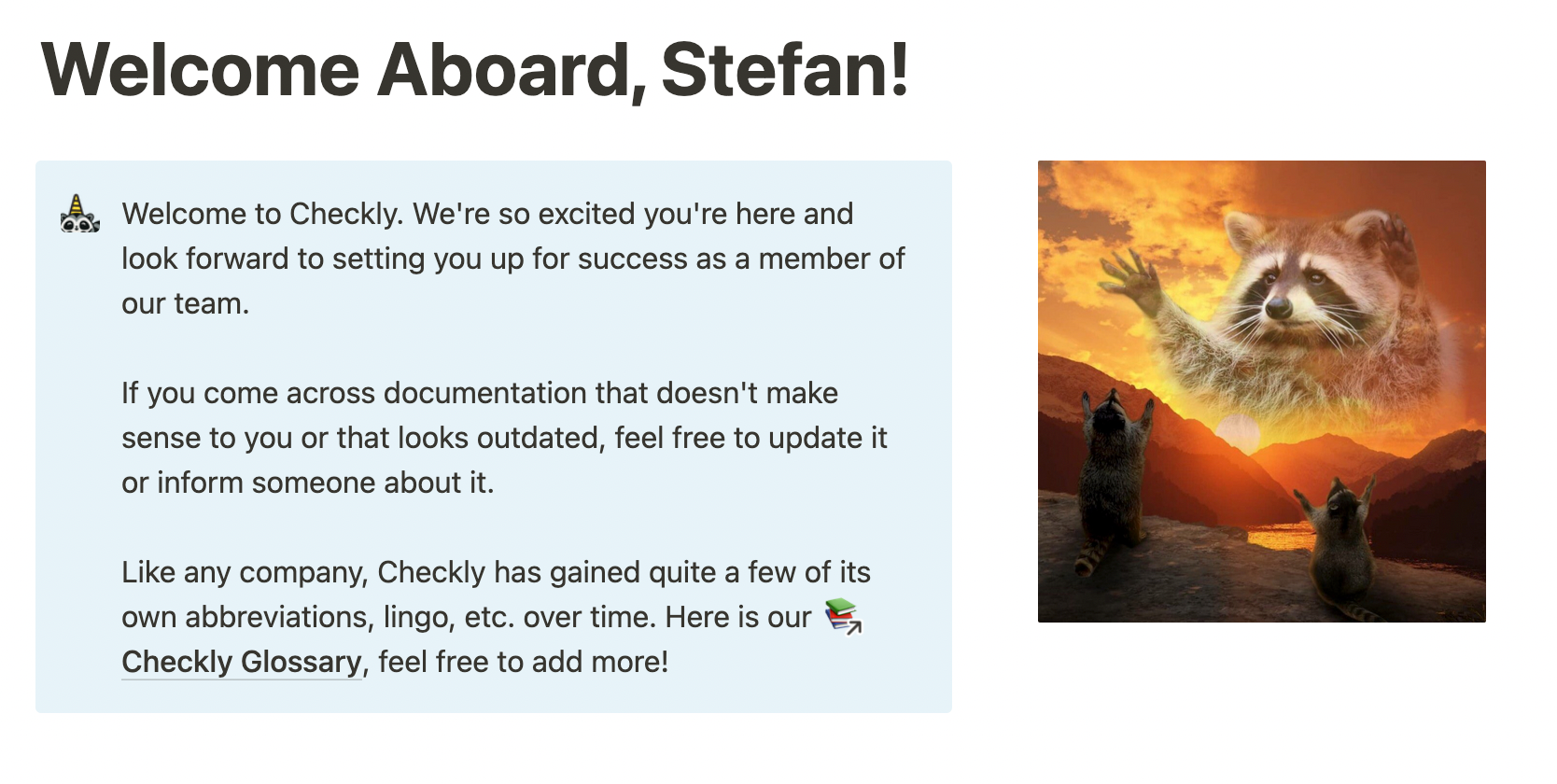
Task: Click the word "Welcome" in the heading
Action: pyautogui.click(x=200, y=69)
